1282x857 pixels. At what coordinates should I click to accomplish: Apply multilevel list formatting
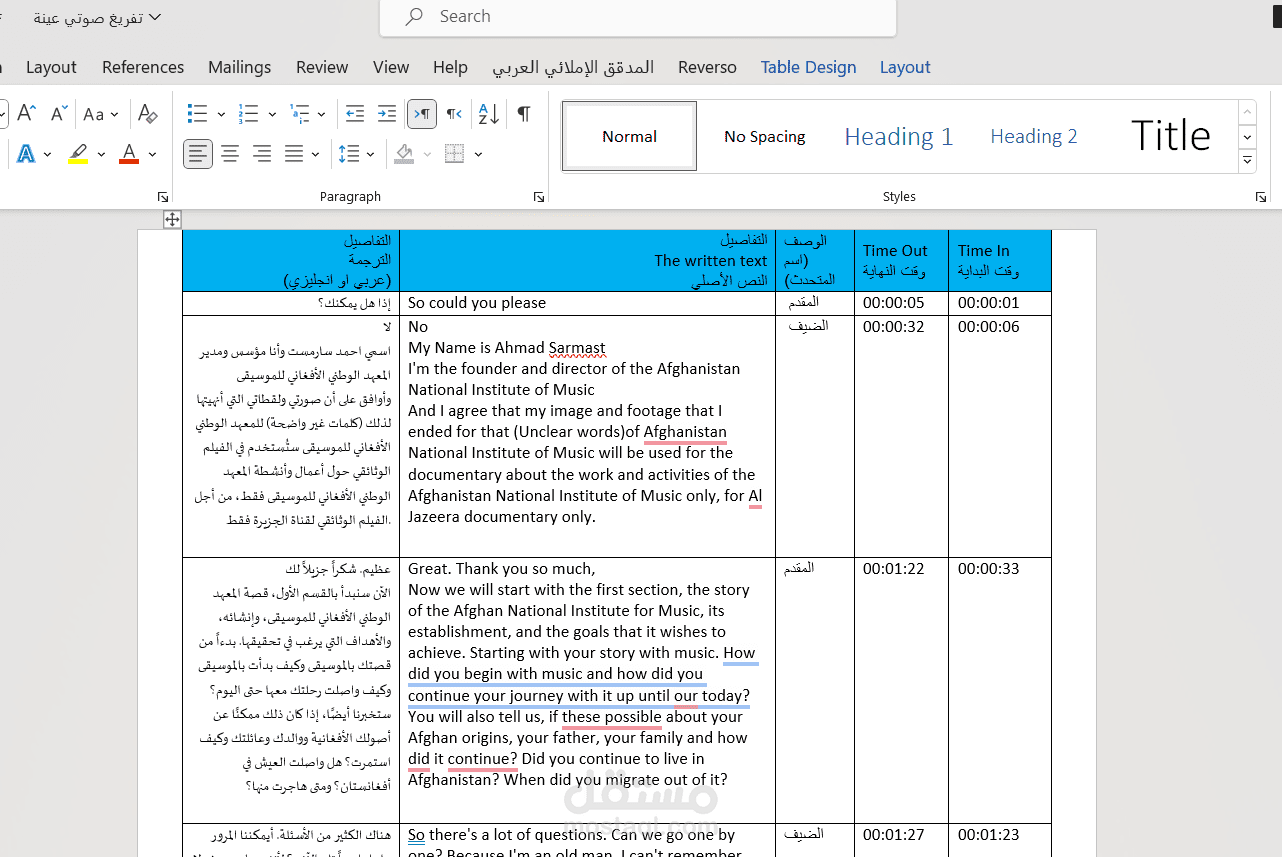pos(300,114)
